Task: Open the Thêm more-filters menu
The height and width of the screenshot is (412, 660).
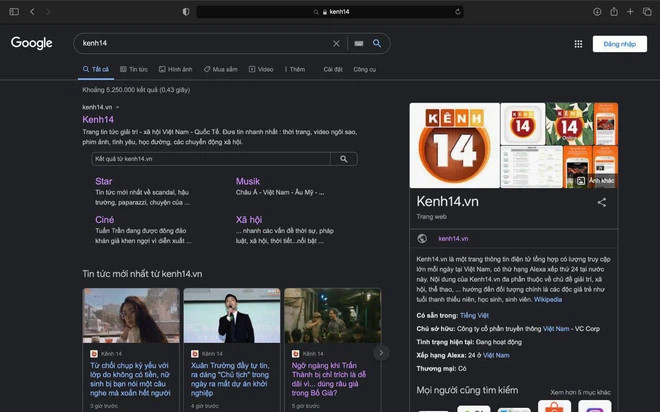Action: pos(295,70)
